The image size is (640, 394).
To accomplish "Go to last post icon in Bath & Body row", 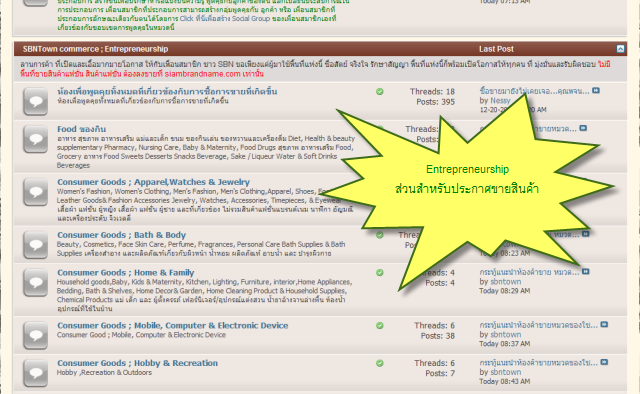I will 586,234.
